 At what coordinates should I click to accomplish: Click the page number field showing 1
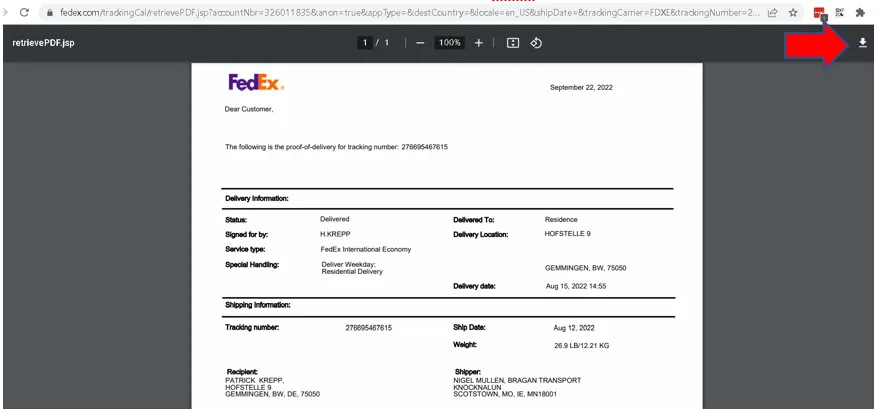(365, 43)
